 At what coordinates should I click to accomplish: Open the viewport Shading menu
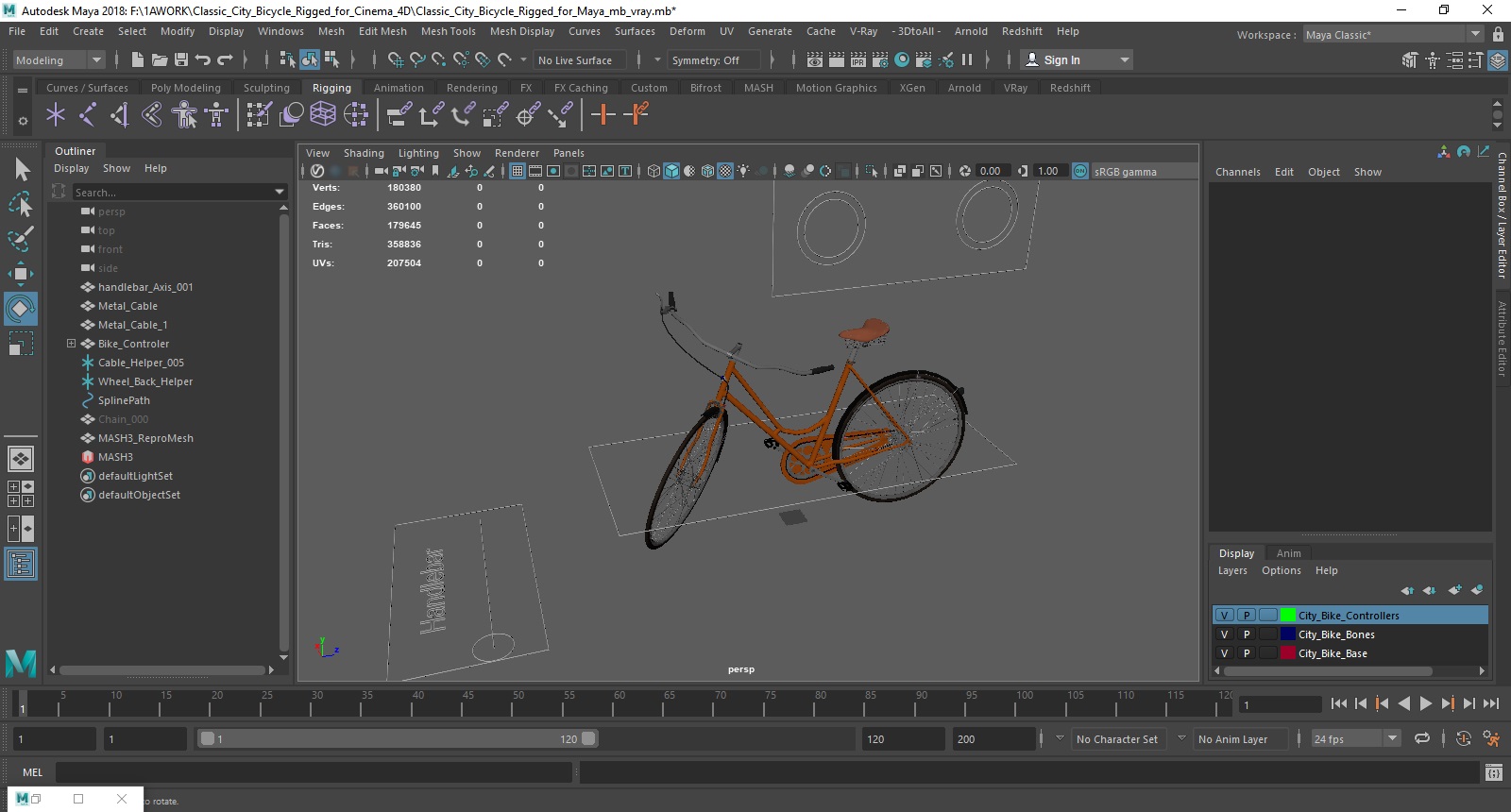364,153
